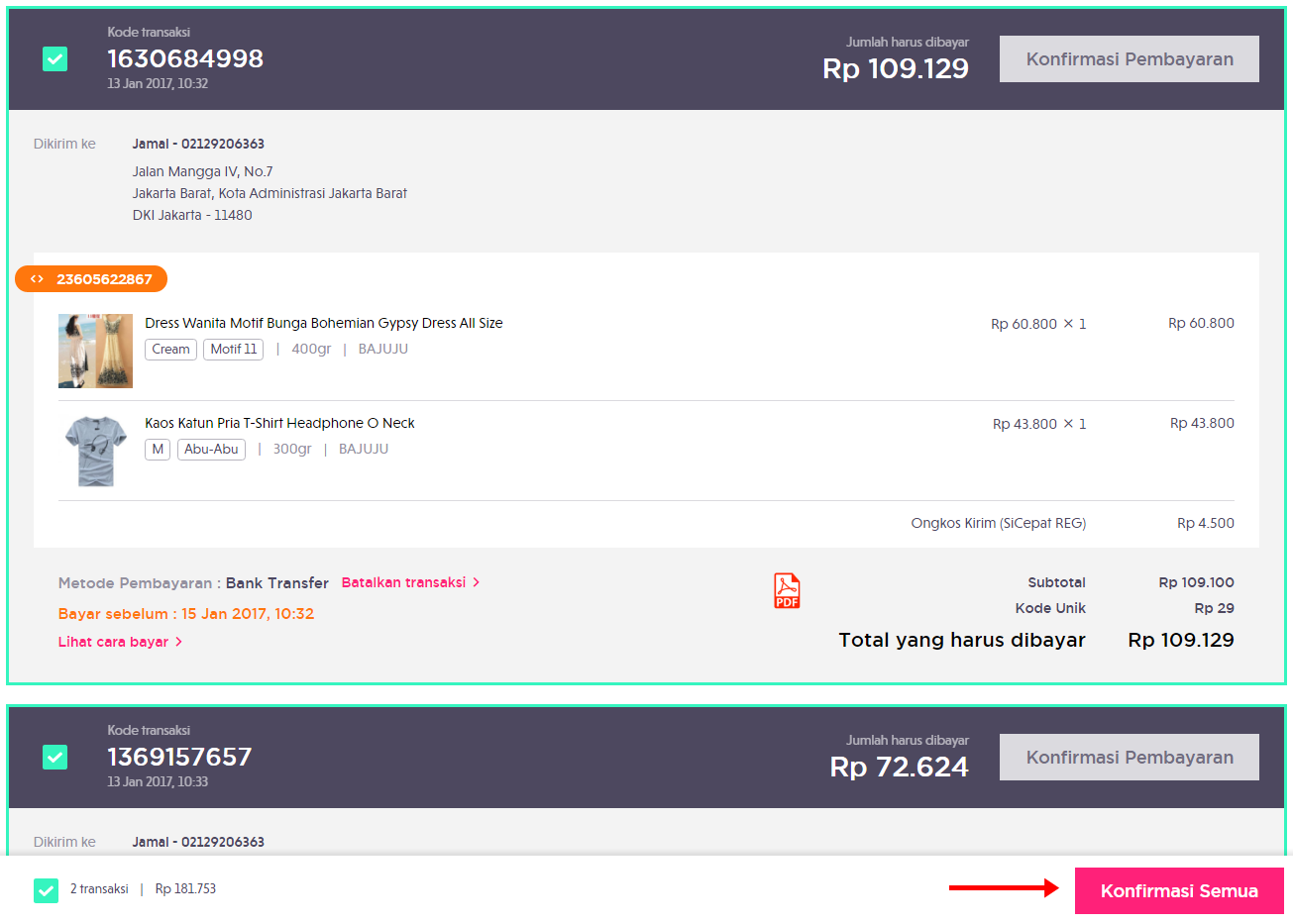Select the Cream variant tag
1293x924 pixels.
[x=170, y=350]
